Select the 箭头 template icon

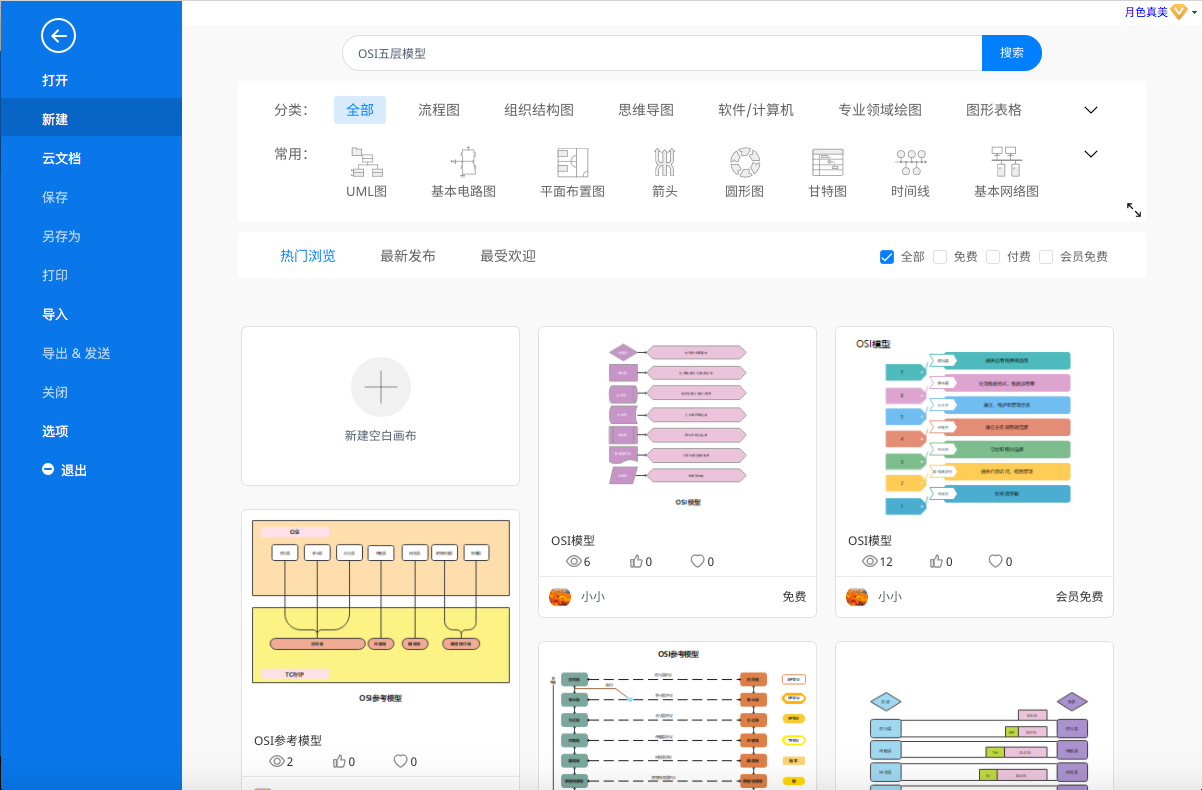click(664, 161)
